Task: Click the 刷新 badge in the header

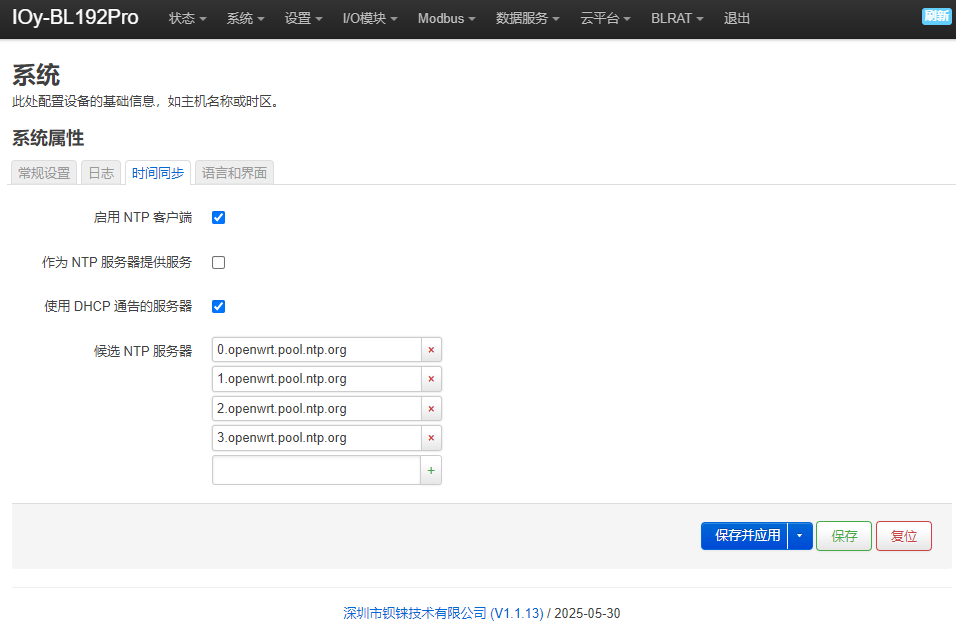Action: [x=936, y=16]
